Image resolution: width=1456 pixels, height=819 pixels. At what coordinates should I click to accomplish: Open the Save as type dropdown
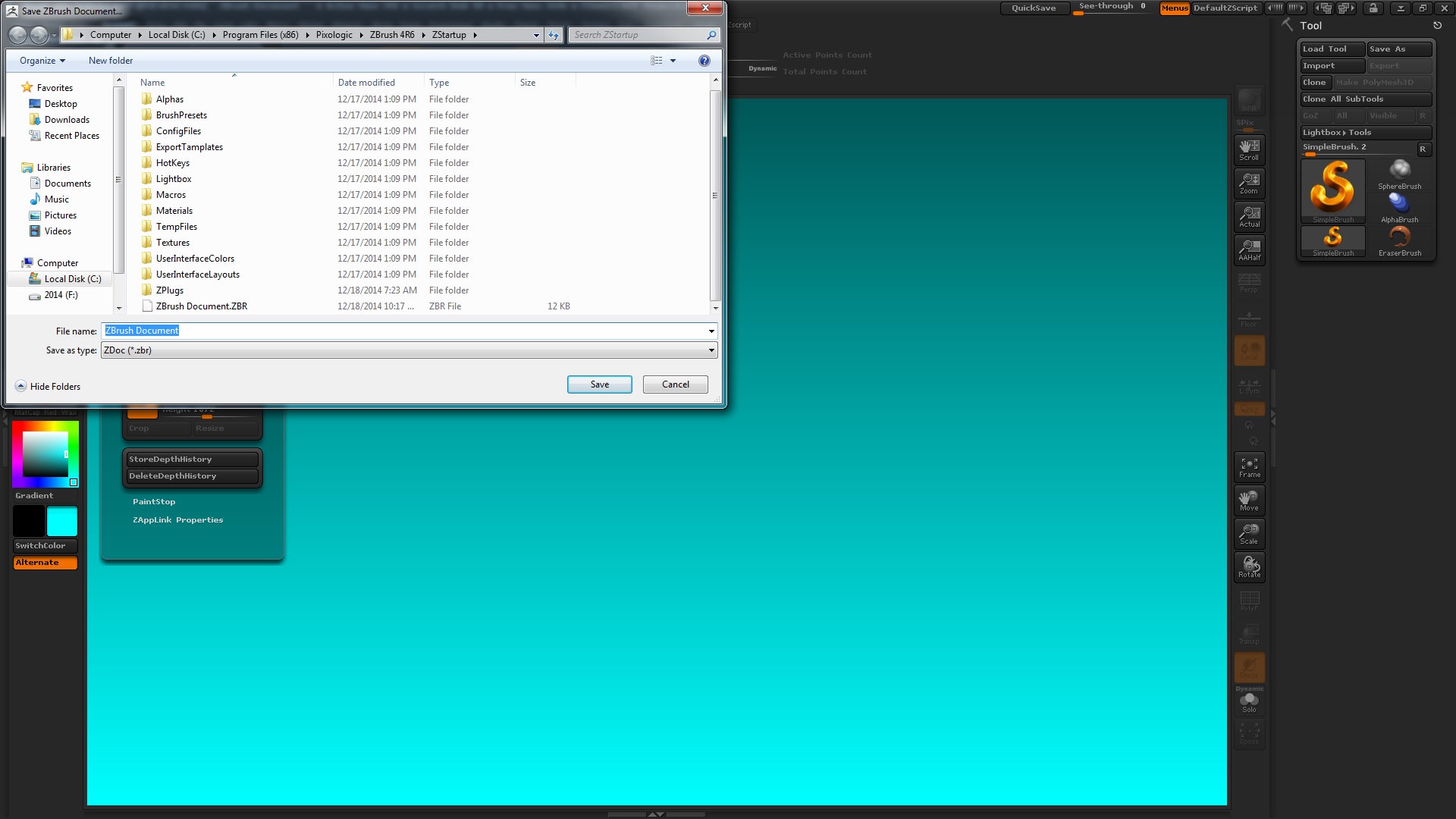coord(711,350)
